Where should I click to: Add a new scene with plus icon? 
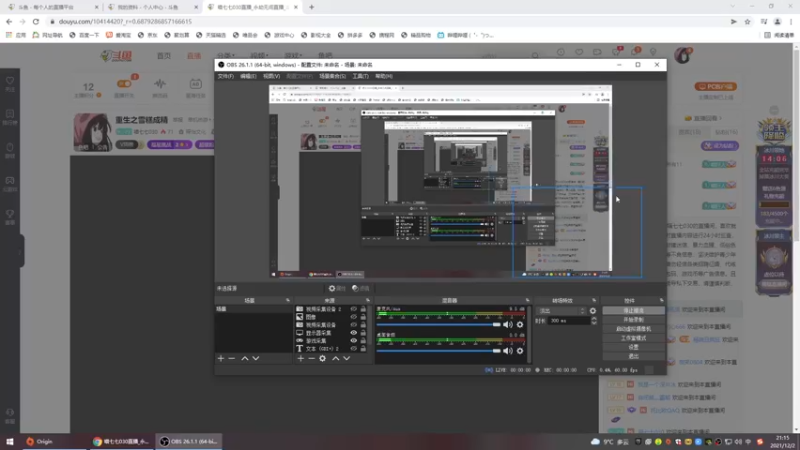click(x=221, y=359)
